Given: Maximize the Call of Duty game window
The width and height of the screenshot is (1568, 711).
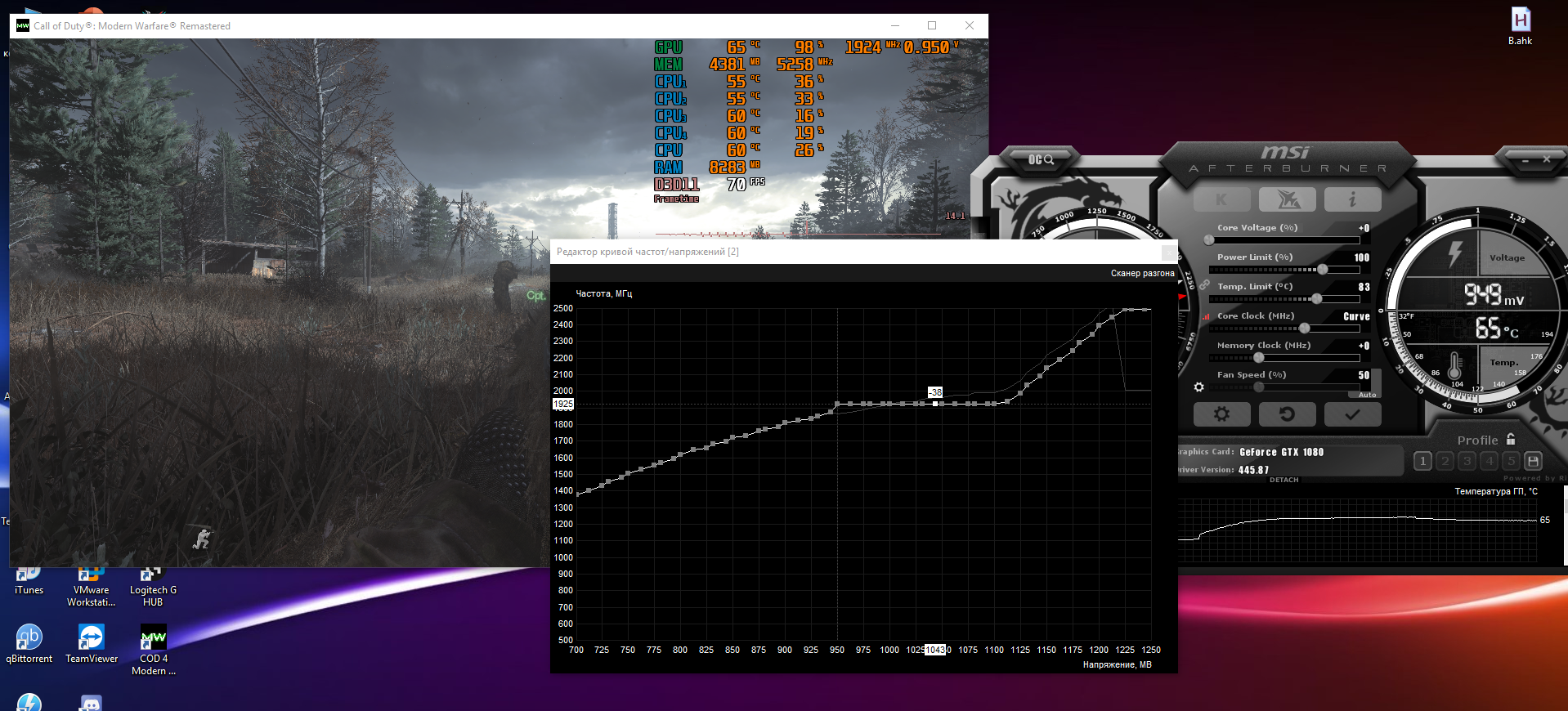Looking at the screenshot, I should pos(932,25).
